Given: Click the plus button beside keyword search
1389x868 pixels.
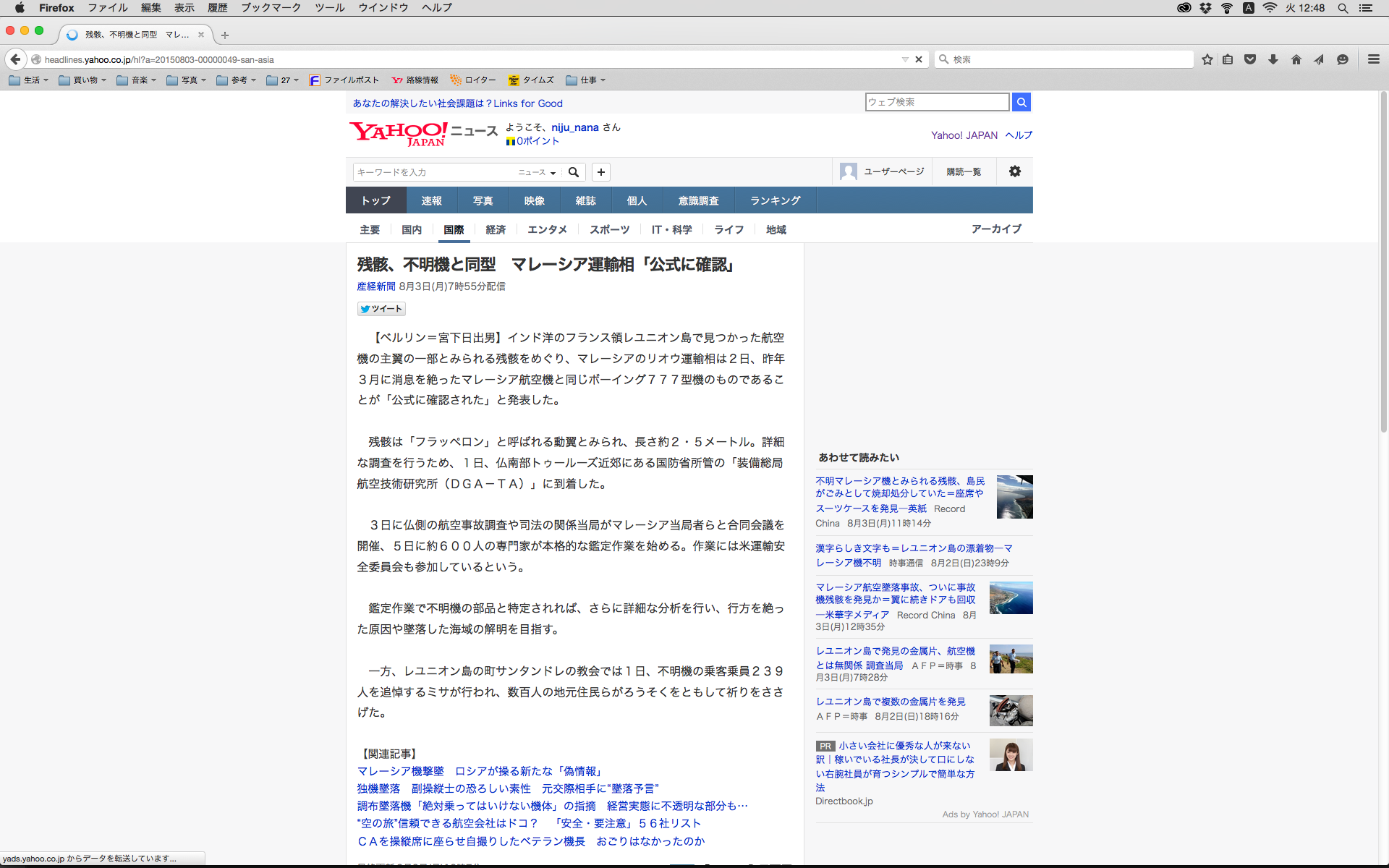Looking at the screenshot, I should (601, 172).
